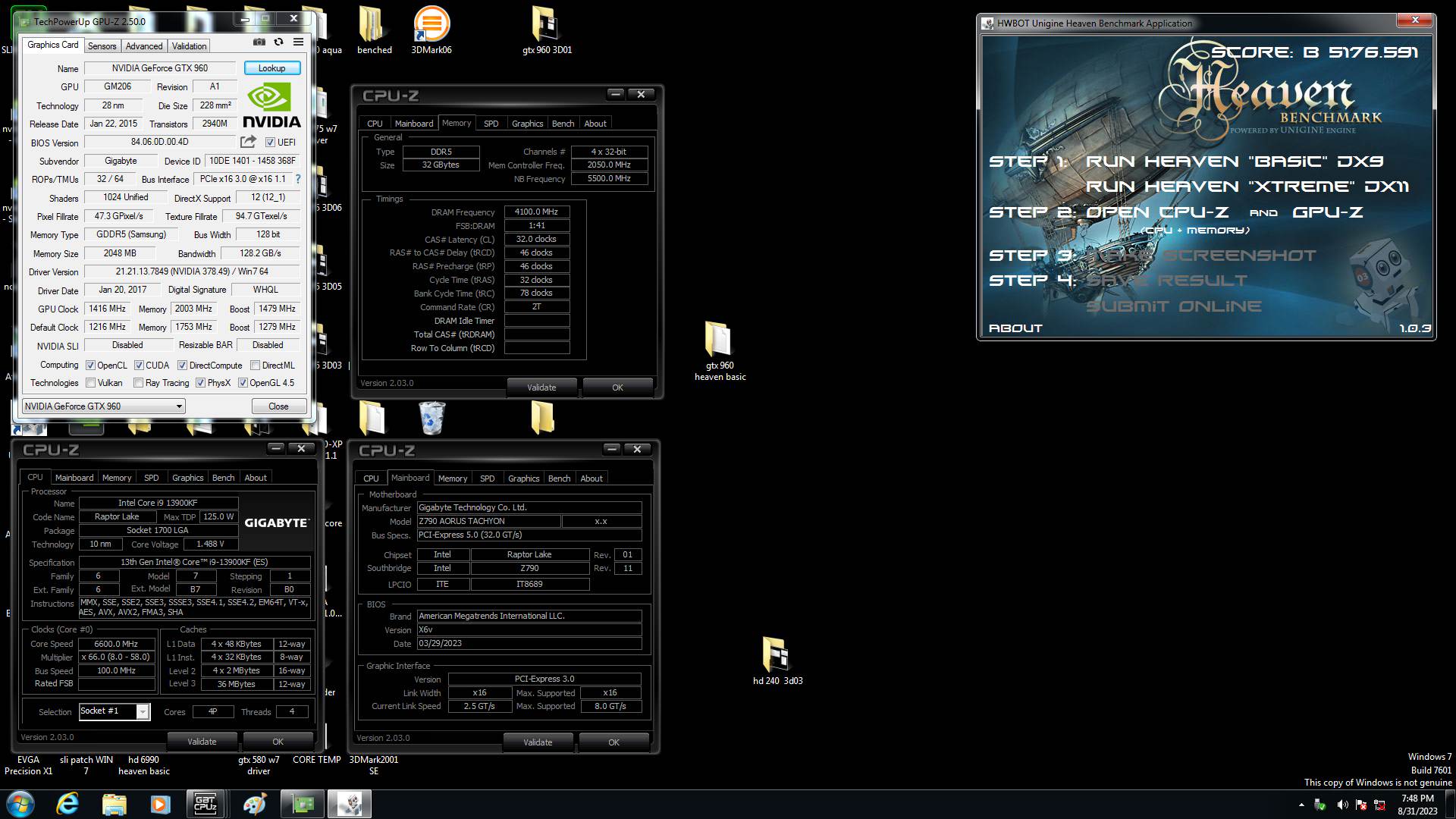
Task: Click the network tray icon
Action: [x=1379, y=805]
